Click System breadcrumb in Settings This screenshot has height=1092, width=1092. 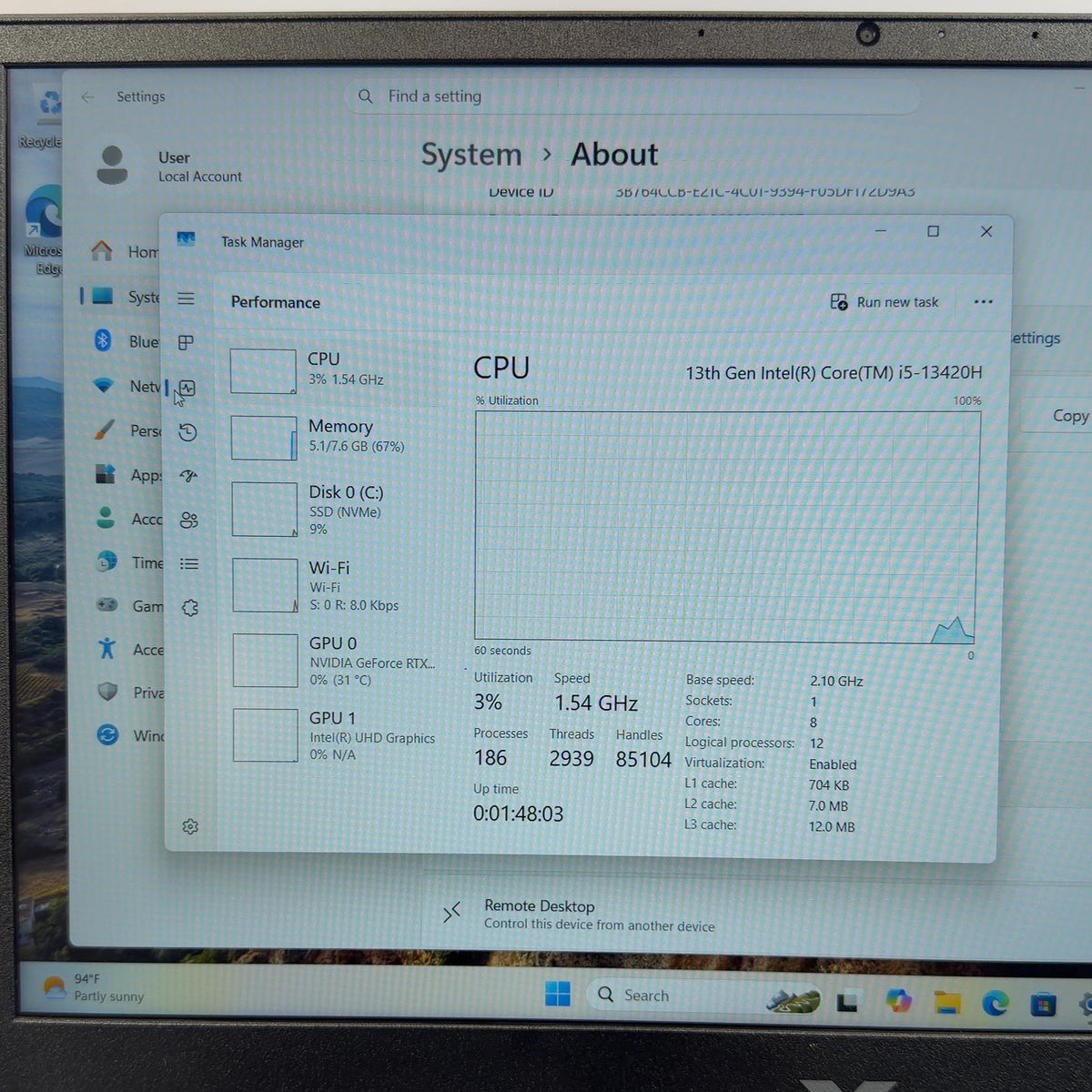pos(471,155)
